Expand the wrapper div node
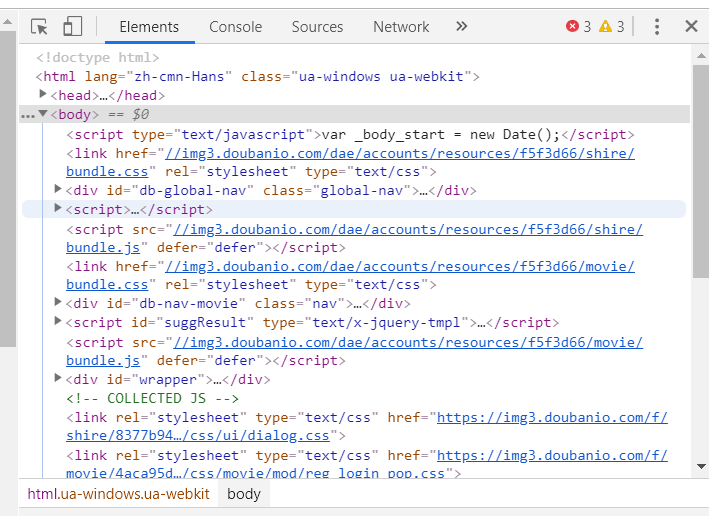The image size is (709, 516). [57, 378]
